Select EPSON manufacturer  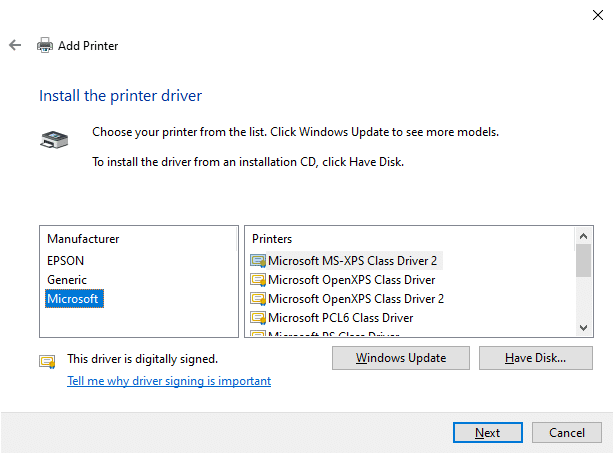(x=65, y=261)
